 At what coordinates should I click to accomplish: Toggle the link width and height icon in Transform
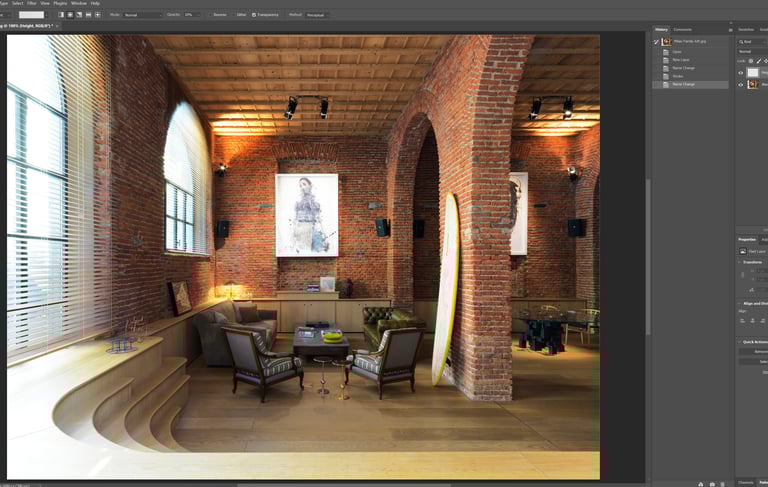point(743,275)
